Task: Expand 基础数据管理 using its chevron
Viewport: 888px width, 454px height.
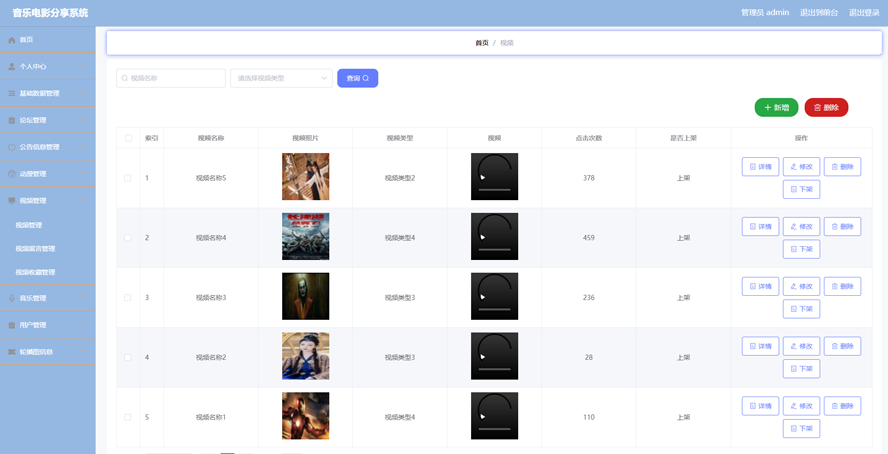Action: click(84, 93)
